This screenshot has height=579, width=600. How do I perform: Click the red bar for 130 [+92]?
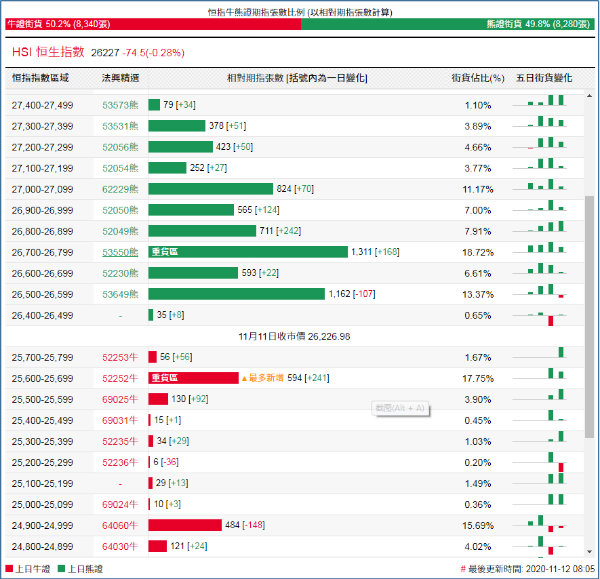pyautogui.click(x=158, y=399)
